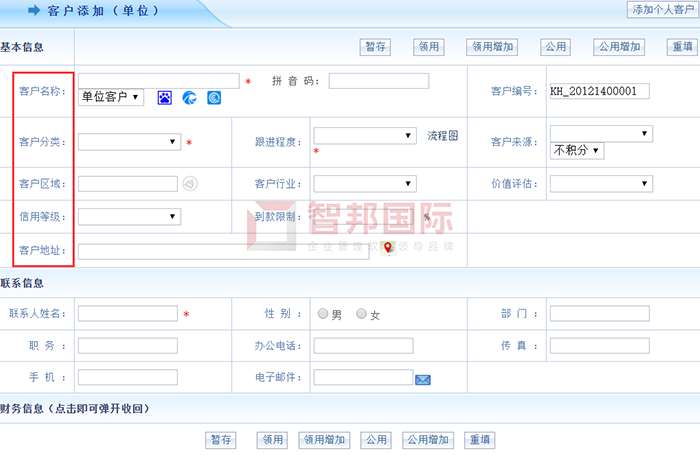Click the top 公用增加 button

pos(619,47)
